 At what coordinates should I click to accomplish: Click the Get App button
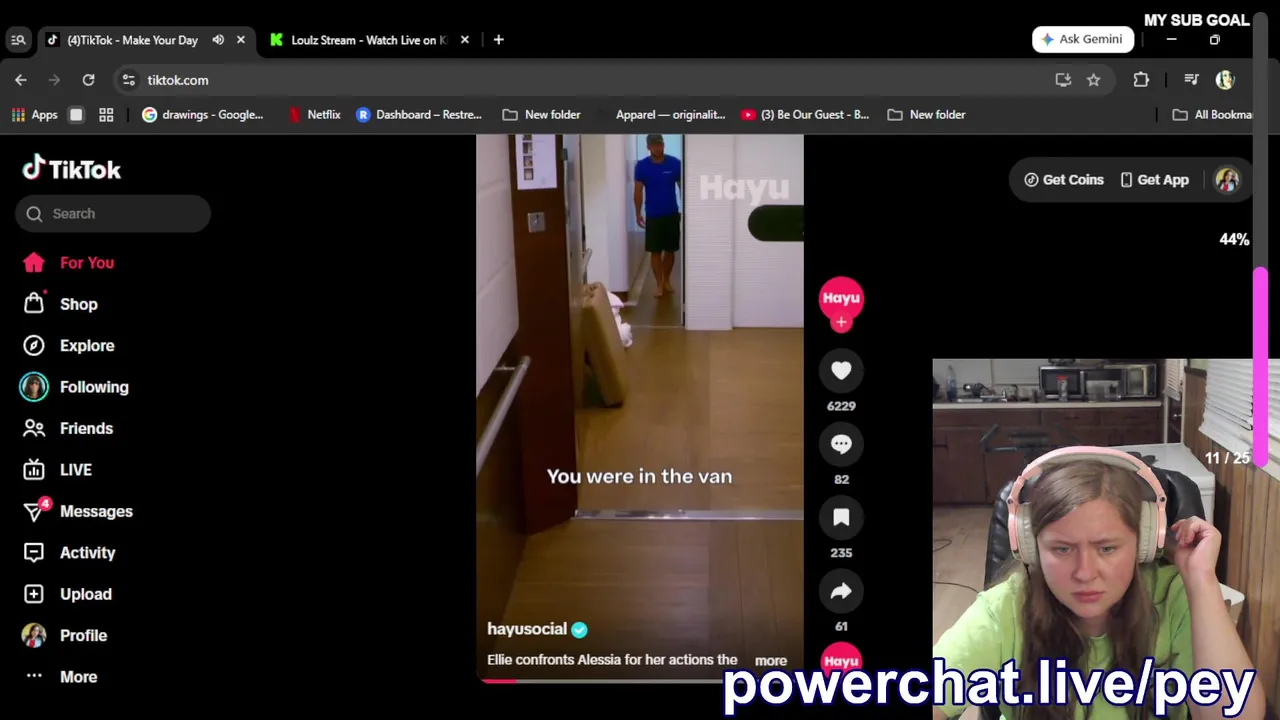coord(1154,180)
